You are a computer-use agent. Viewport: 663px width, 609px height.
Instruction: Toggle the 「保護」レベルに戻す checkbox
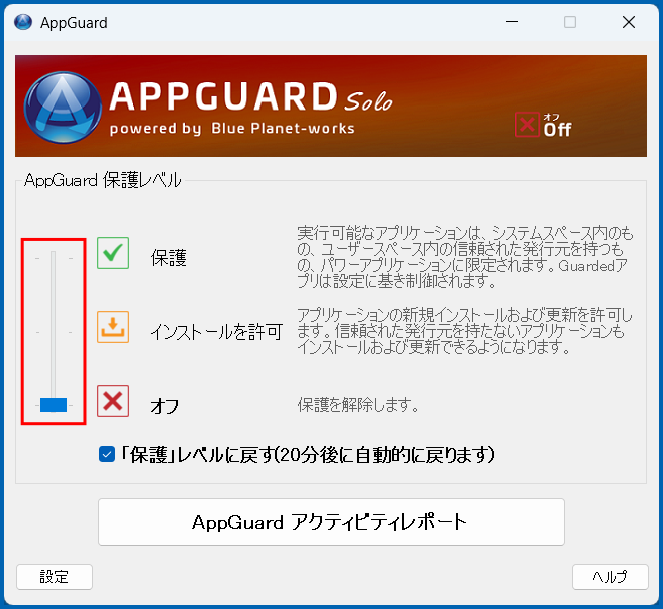(107, 455)
